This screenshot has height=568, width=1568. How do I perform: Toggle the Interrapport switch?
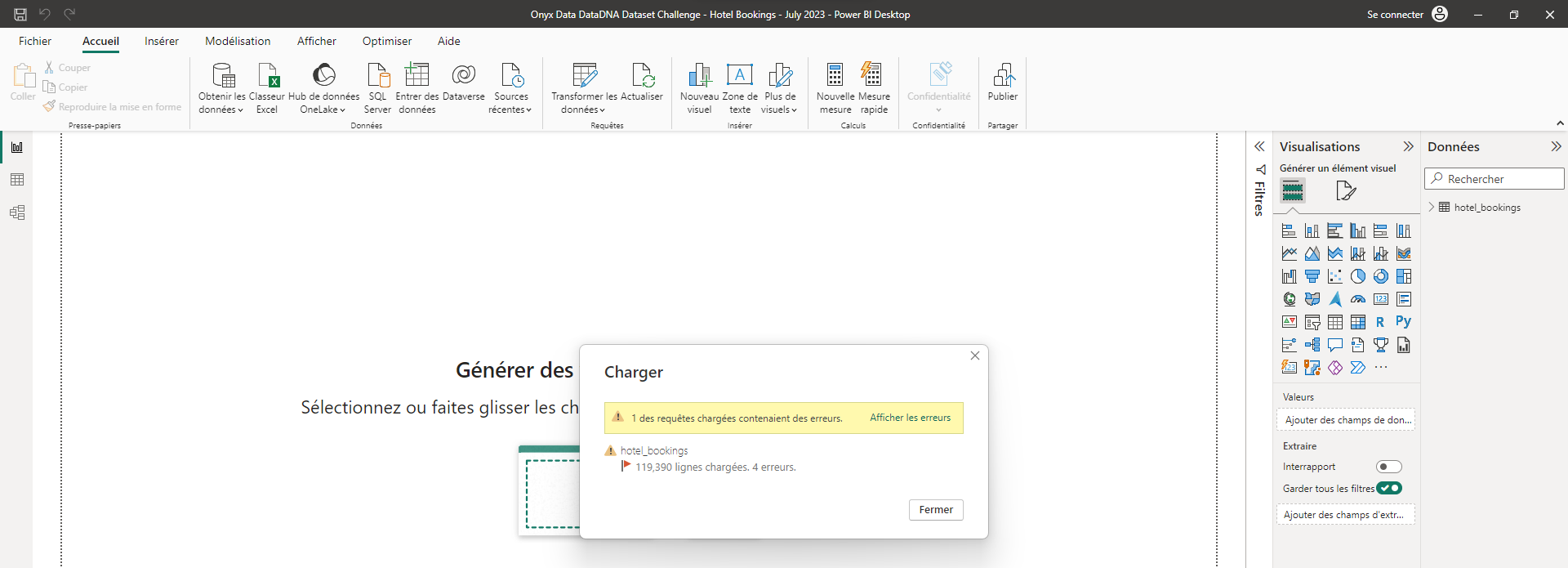click(1388, 467)
